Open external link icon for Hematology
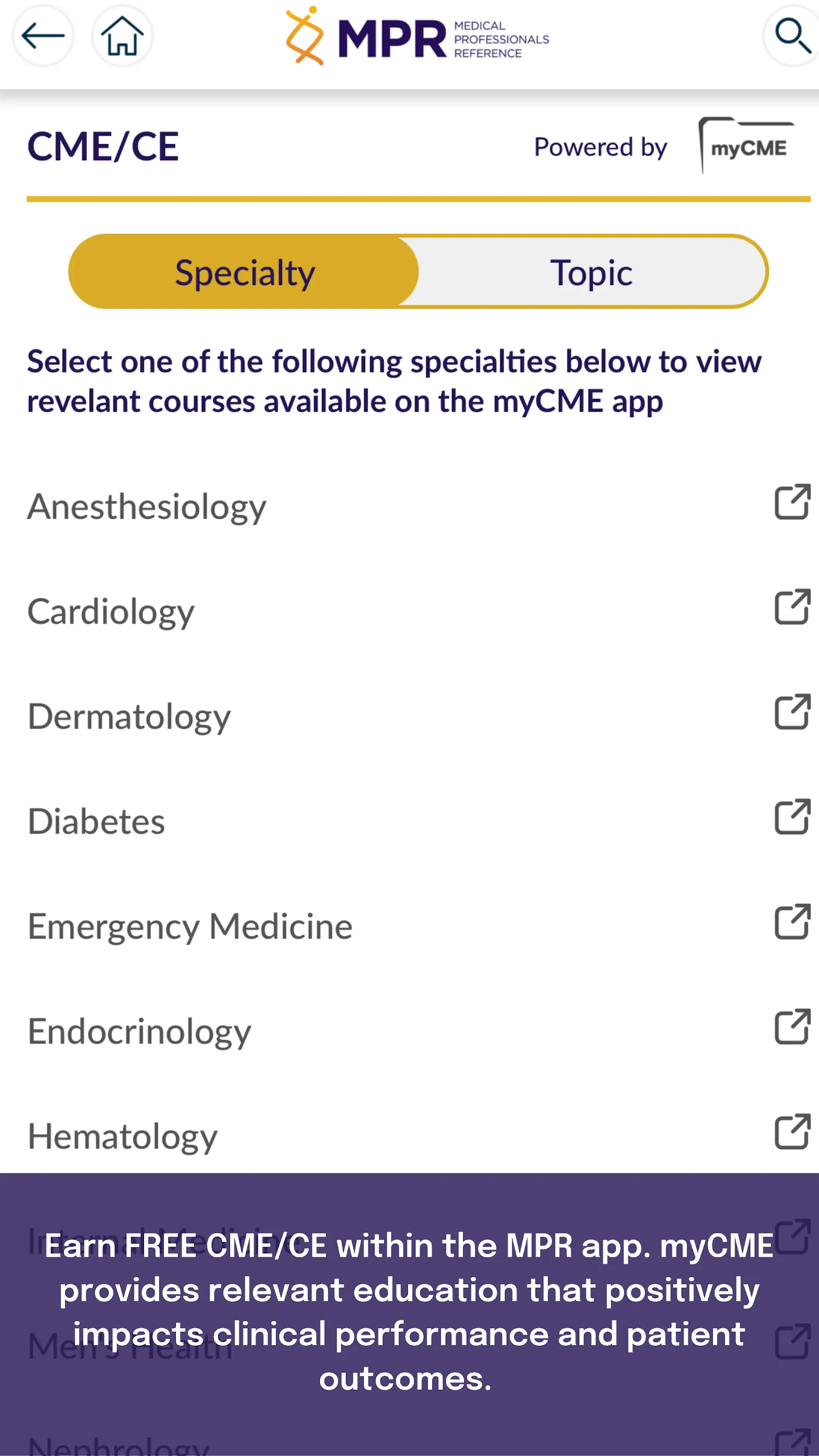 coord(792,1131)
